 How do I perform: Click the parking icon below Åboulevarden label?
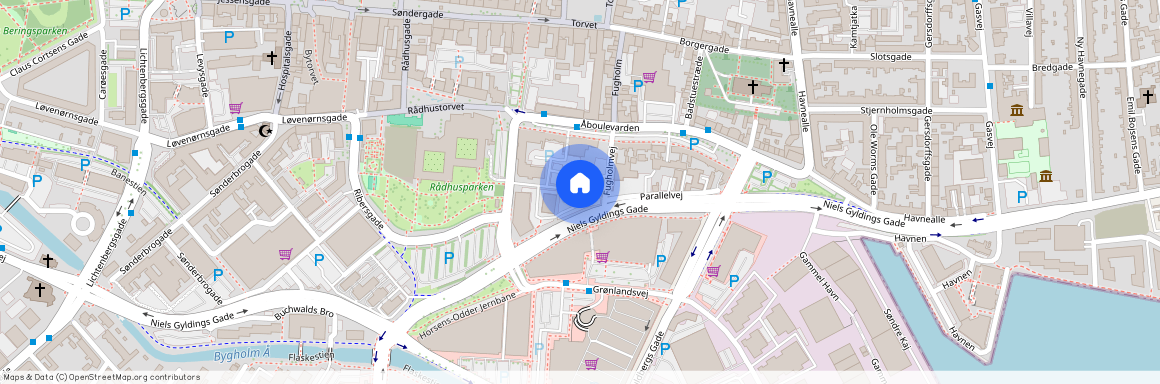[693, 143]
